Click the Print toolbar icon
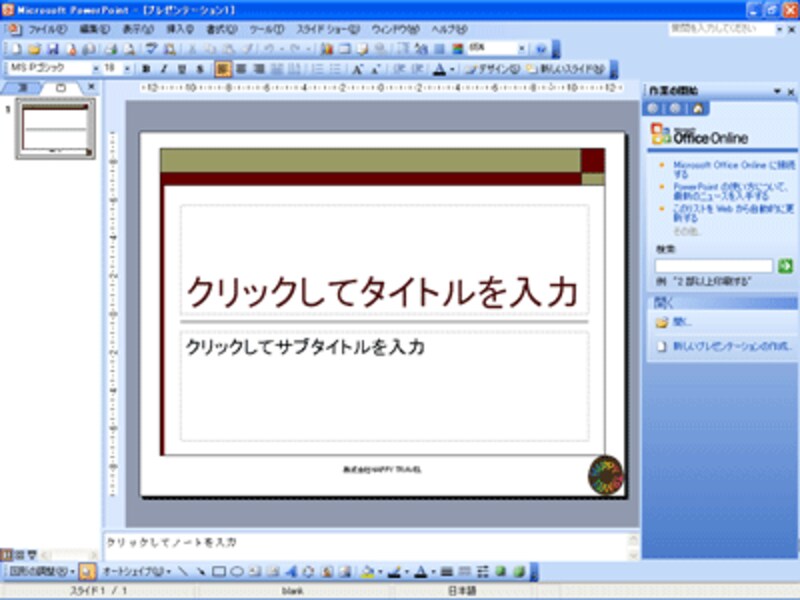 click(111, 49)
